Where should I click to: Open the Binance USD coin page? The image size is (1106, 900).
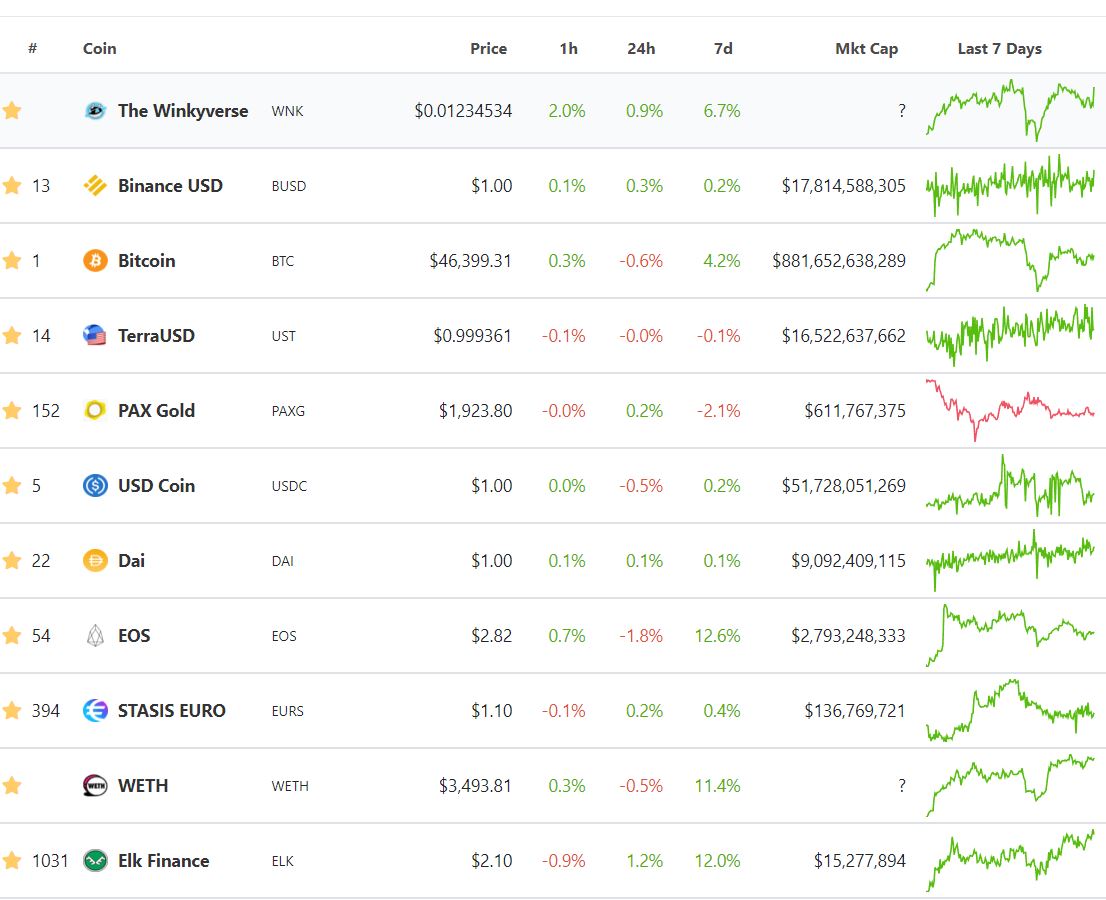tap(170, 186)
